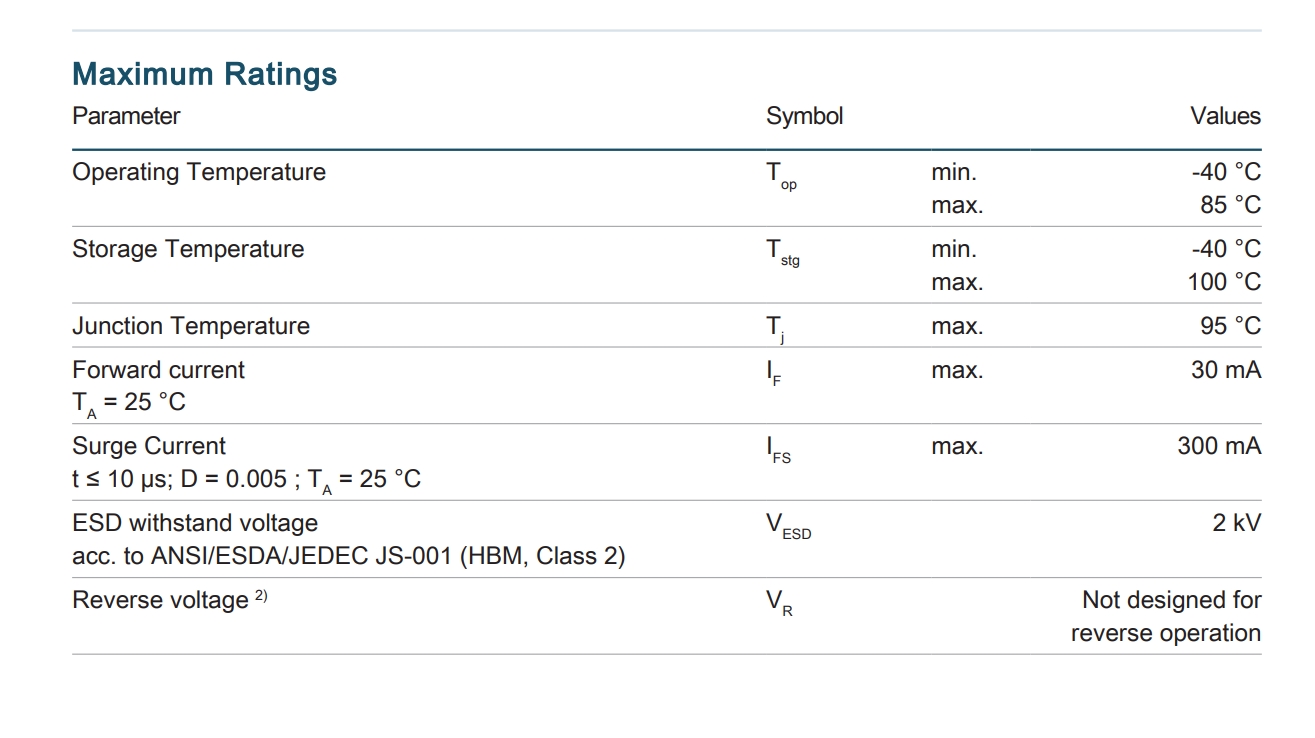The image size is (1315, 738).
Task: Click the -40 °C operating min value
Action: [1226, 172]
